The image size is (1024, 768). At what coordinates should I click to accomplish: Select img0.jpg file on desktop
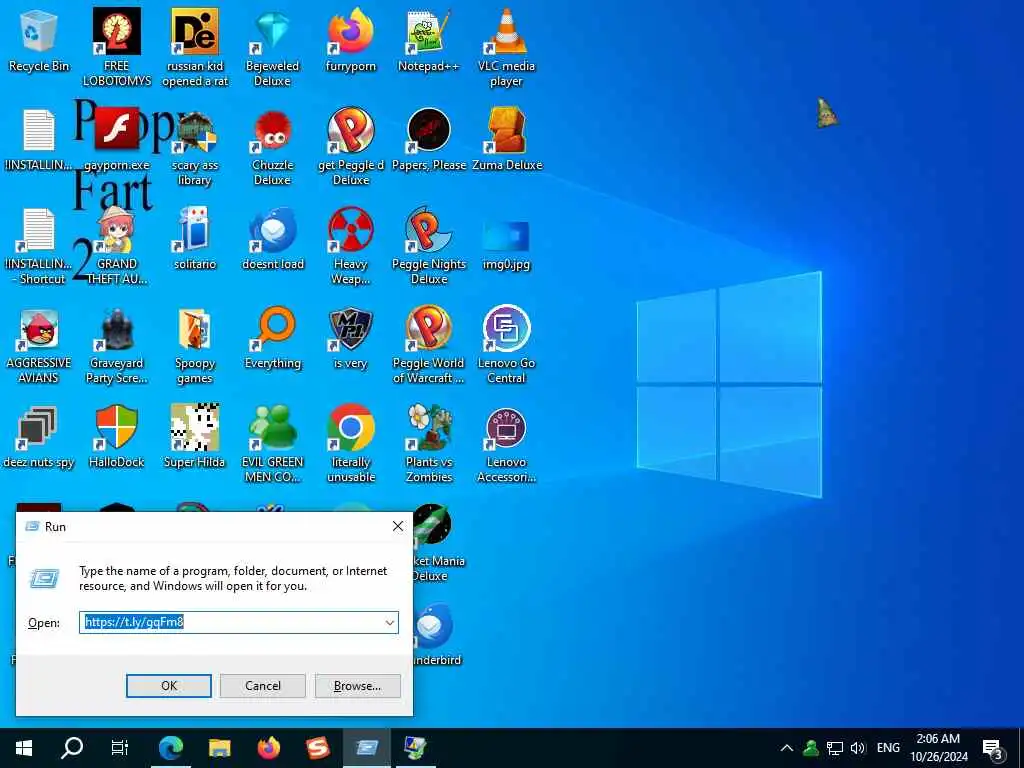pos(506,244)
